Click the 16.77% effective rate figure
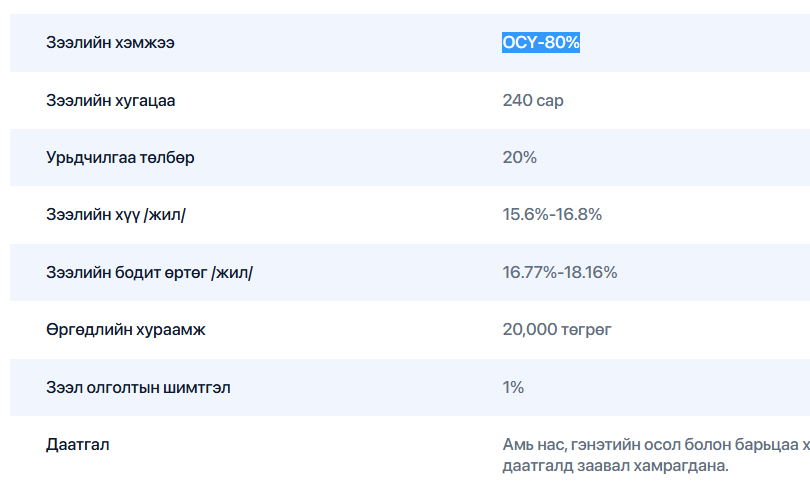 pyautogui.click(x=529, y=272)
